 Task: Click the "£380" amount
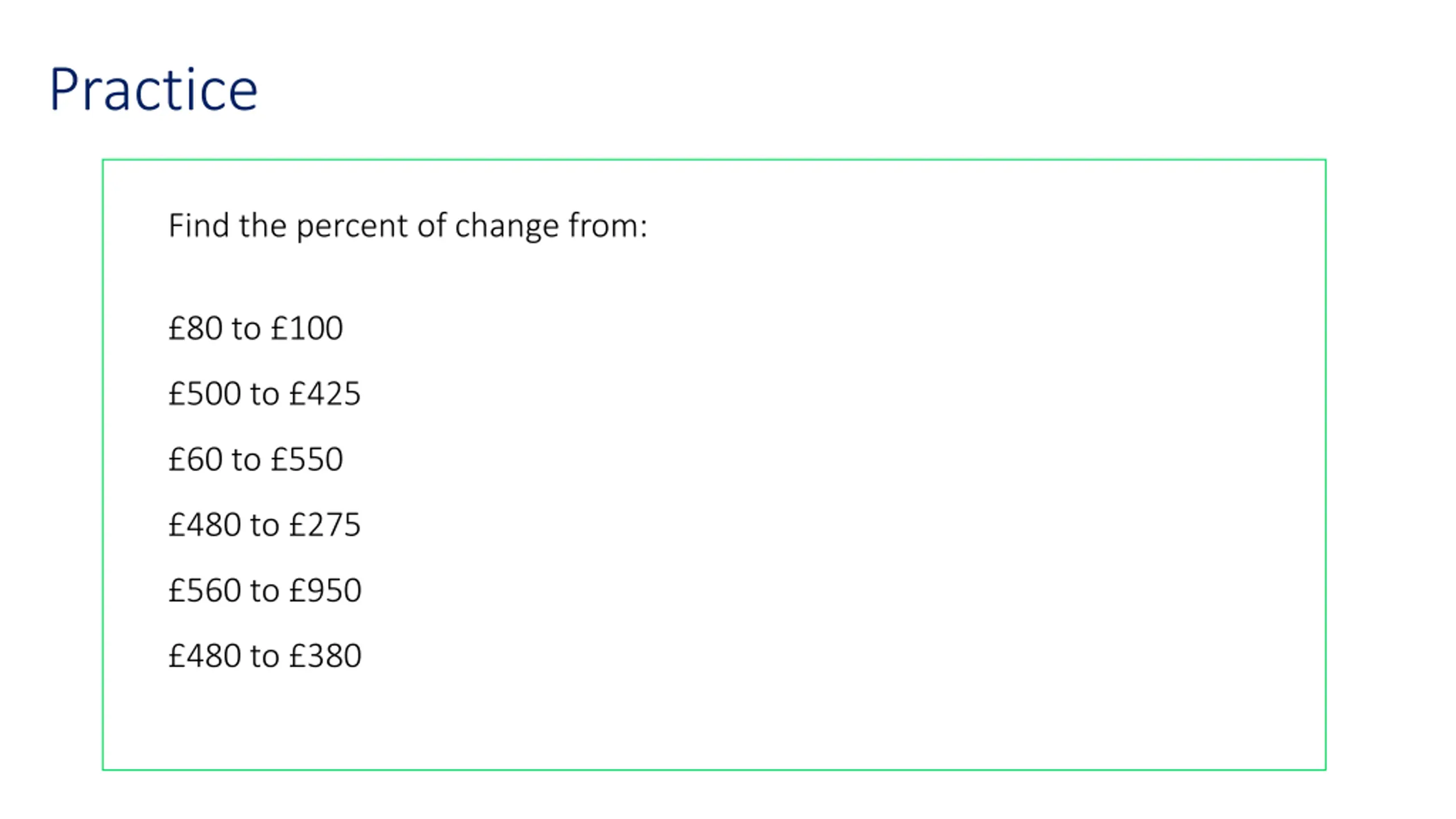point(325,655)
